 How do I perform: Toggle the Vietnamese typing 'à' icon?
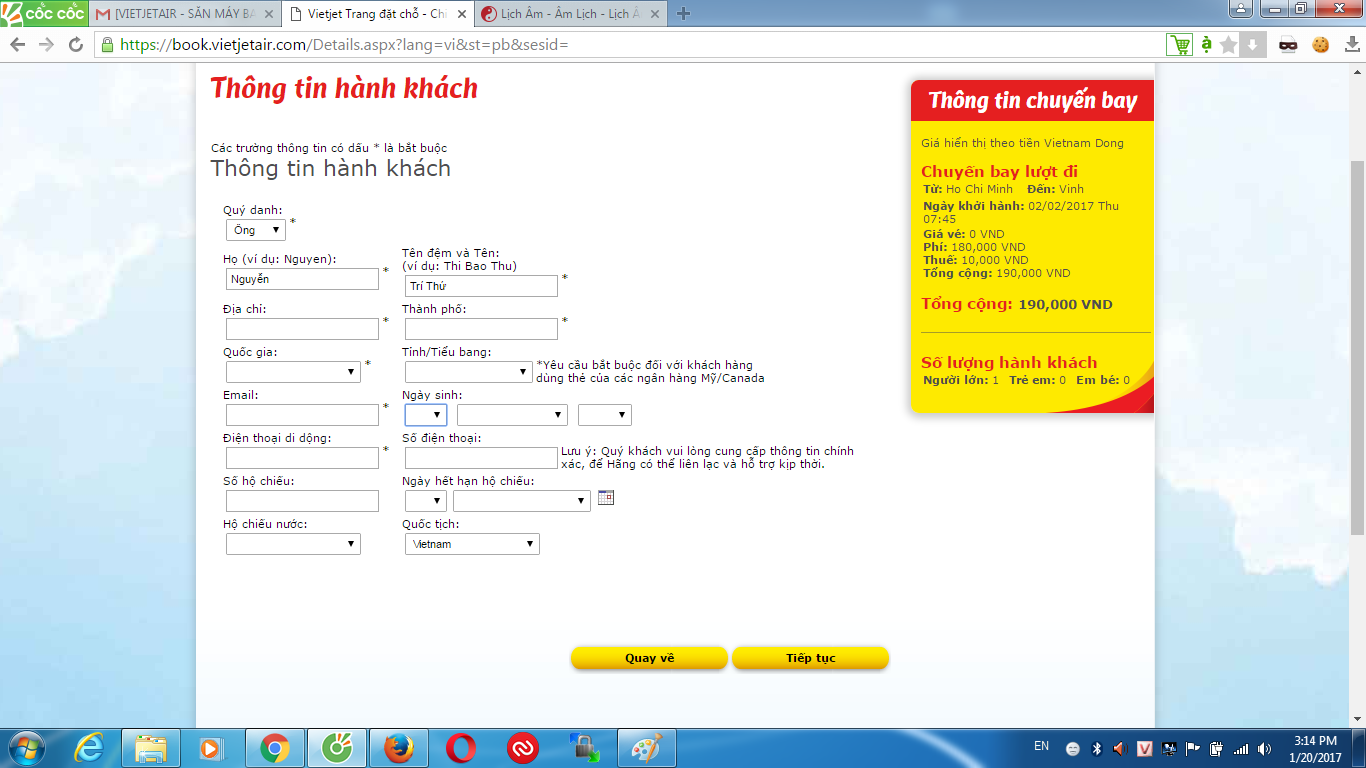1206,44
